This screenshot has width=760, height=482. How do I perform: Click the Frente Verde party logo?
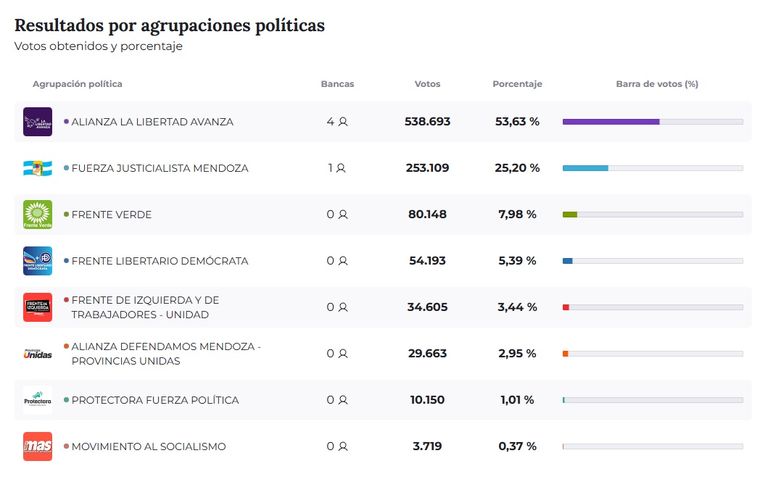37,214
